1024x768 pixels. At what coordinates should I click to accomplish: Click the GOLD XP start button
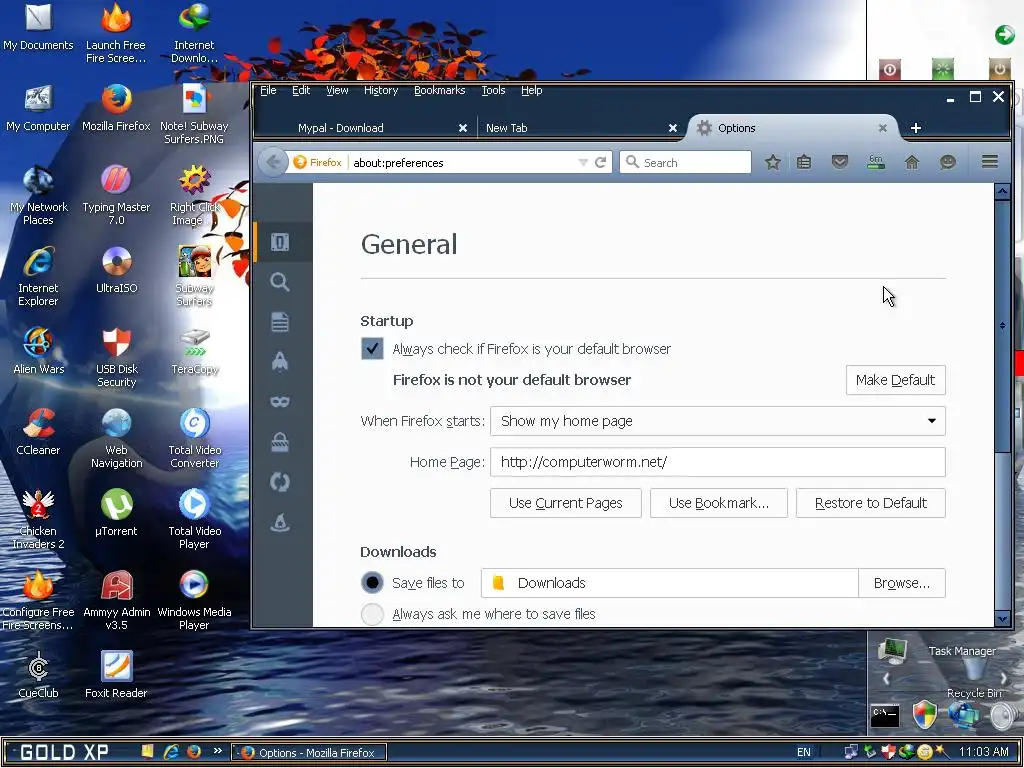coord(64,752)
